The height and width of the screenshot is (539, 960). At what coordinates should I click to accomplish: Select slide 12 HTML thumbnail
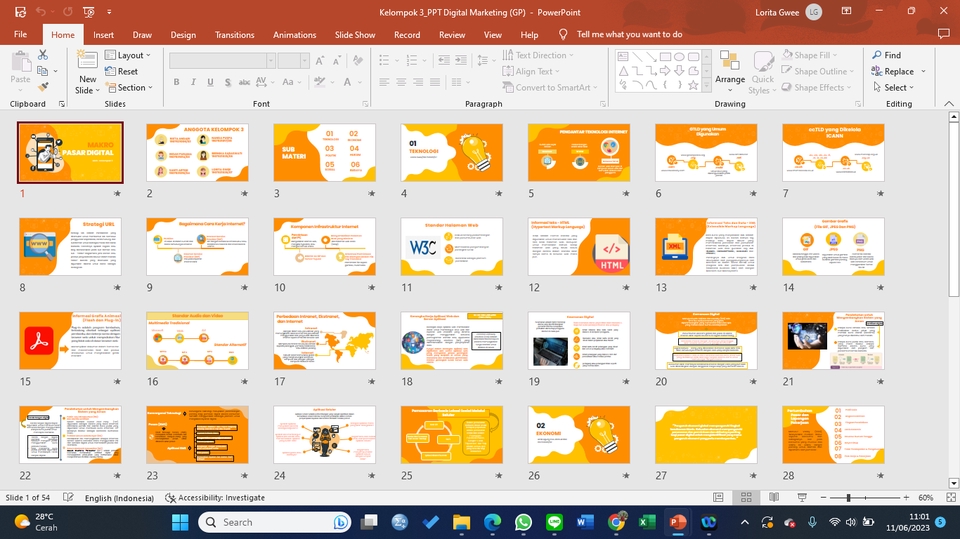pos(579,246)
